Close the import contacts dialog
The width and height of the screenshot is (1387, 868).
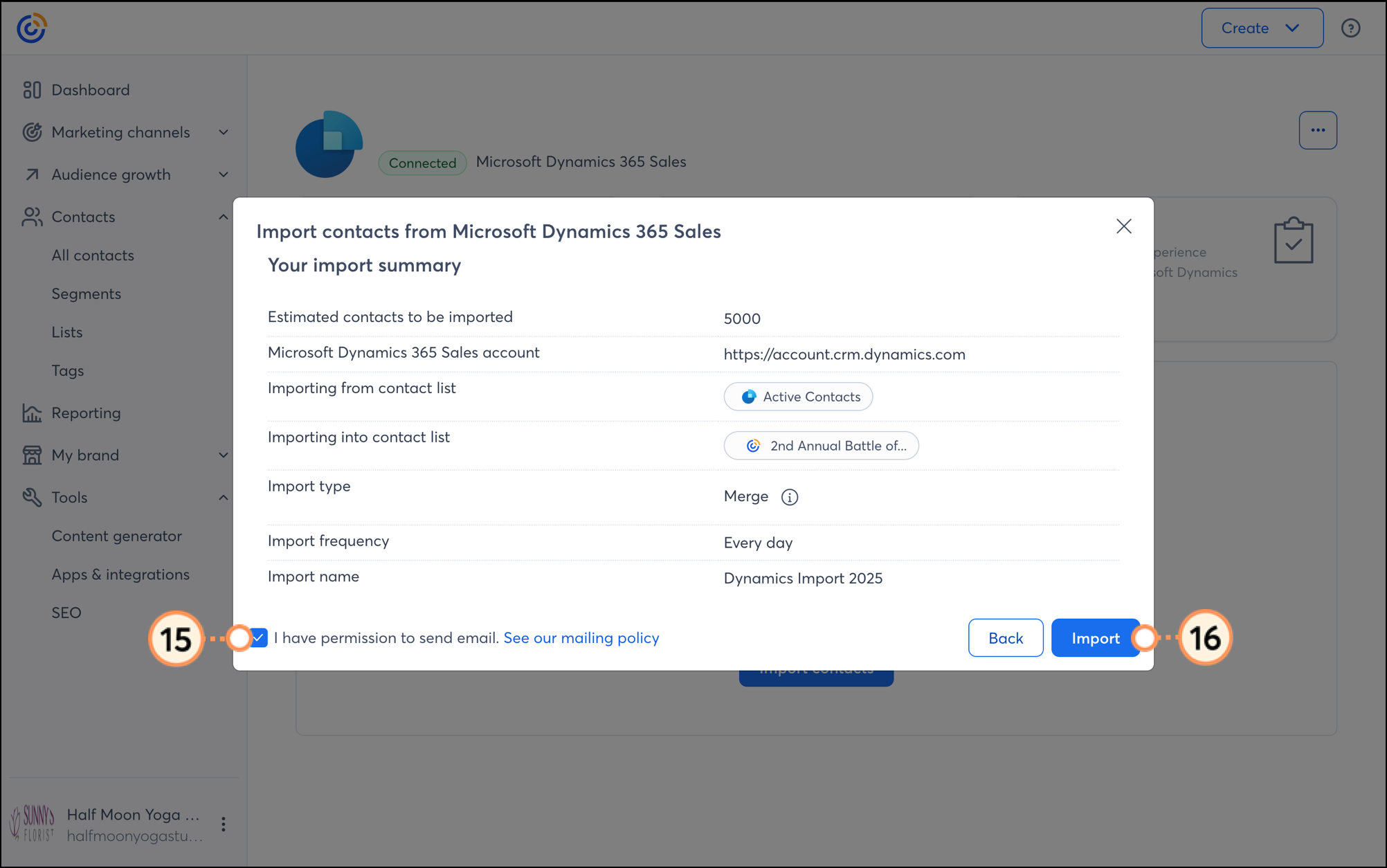coord(1124,226)
